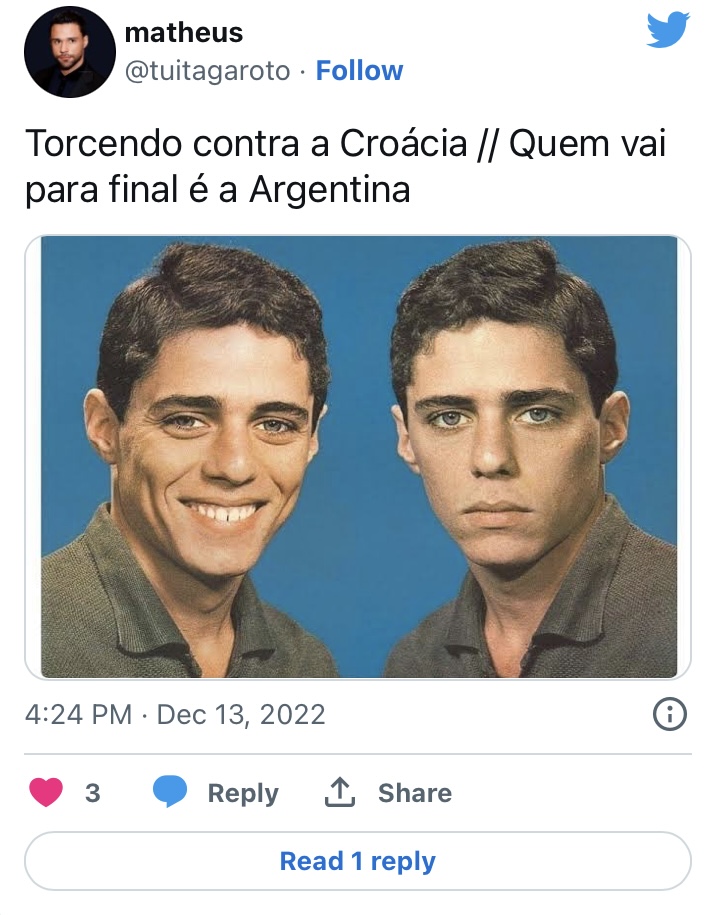Viewport: 714px width, 915px height.
Task: Click the like count showing 3
Action: point(93,793)
